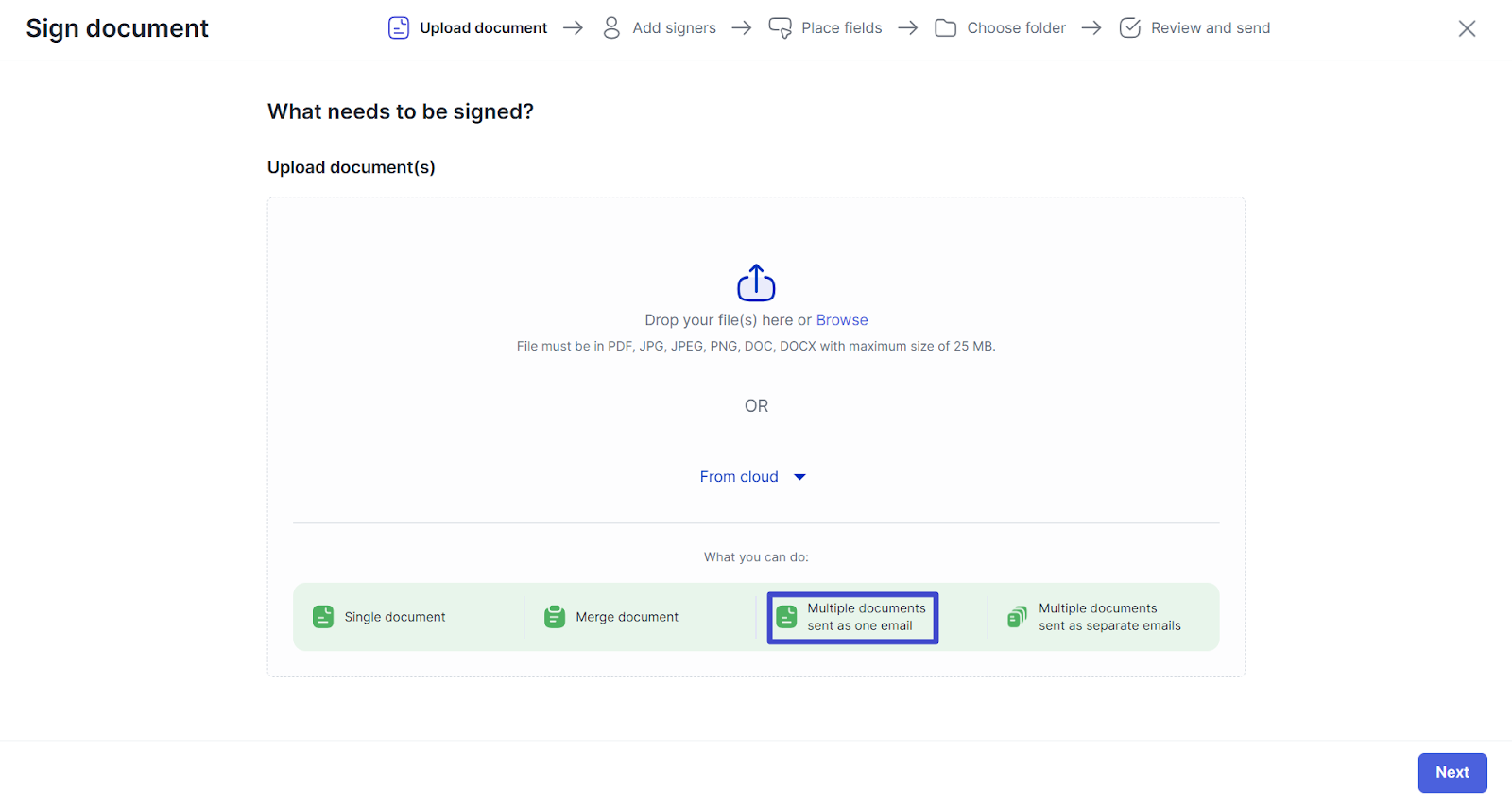Click the Choose folder icon
Image resolution: width=1512 pixels, height=804 pixels.
coord(945,28)
